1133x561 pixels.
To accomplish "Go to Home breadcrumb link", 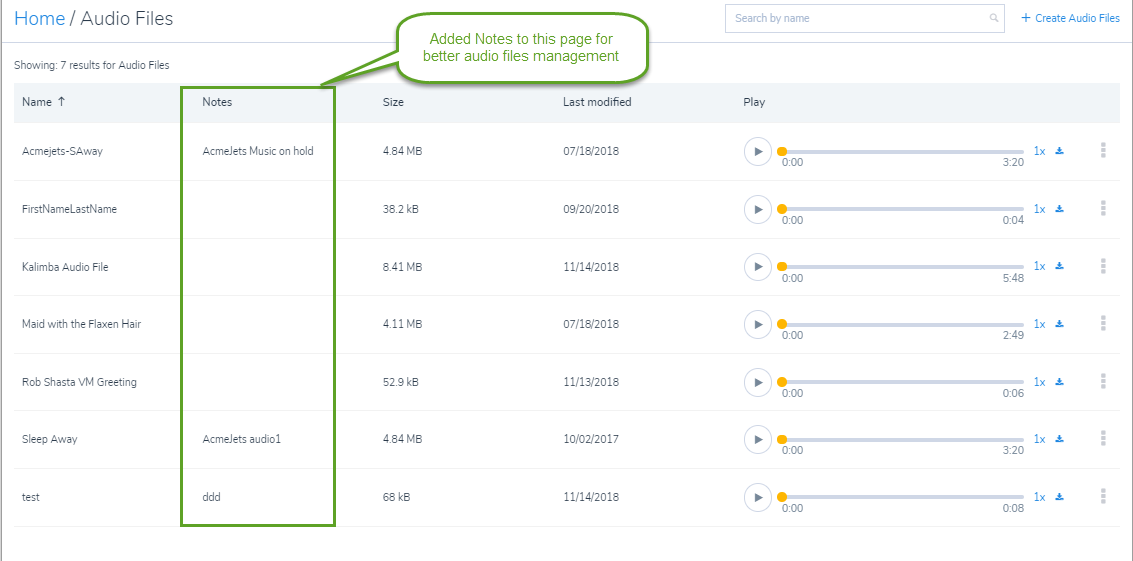I will (40, 18).
